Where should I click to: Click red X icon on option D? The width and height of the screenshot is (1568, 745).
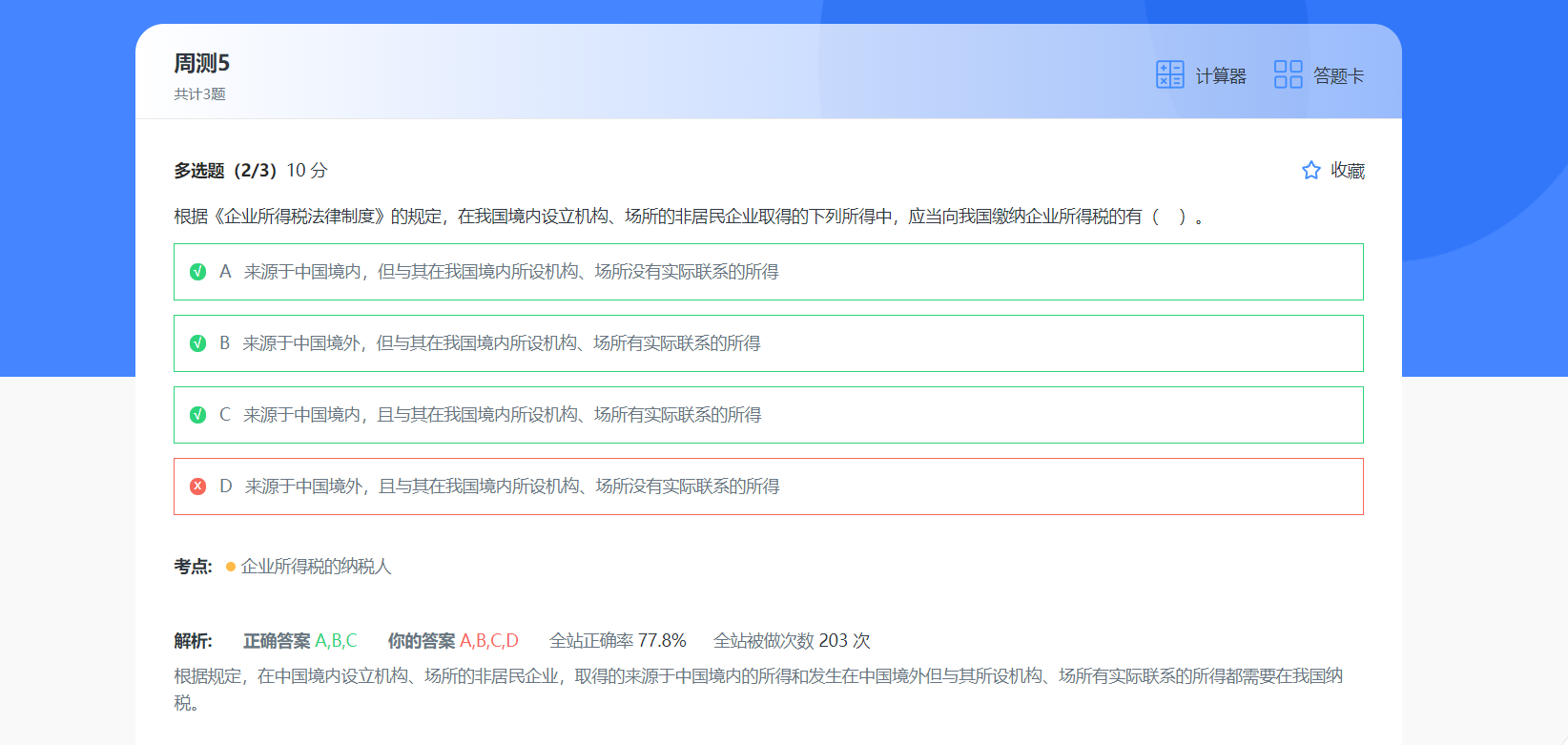198,486
